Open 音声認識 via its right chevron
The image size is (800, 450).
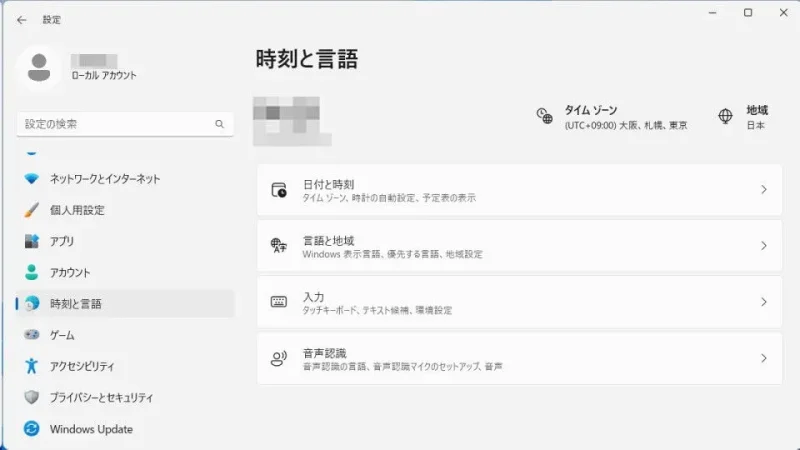click(x=763, y=358)
